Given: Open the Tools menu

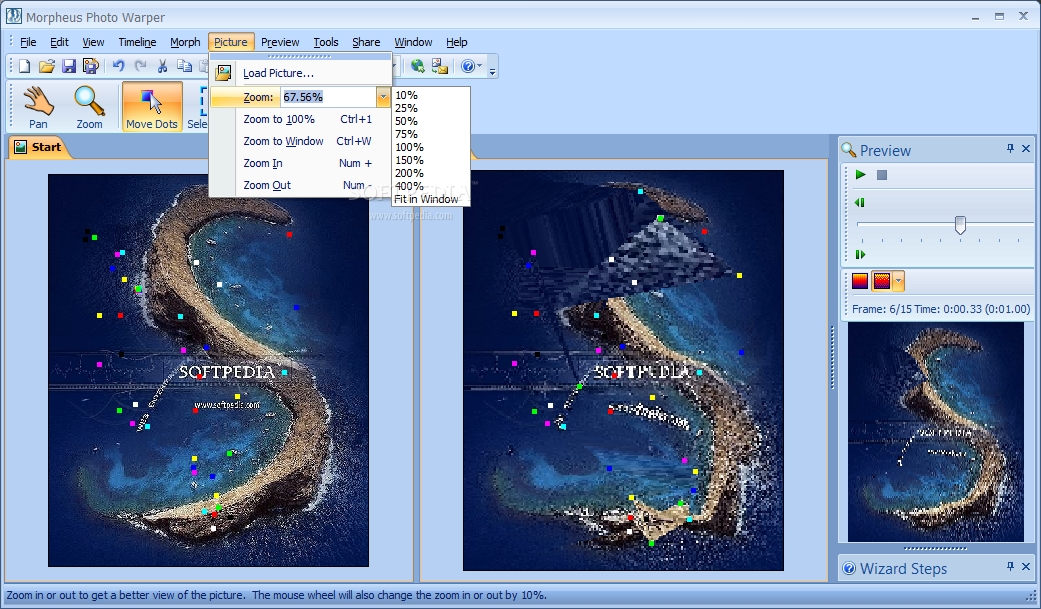Looking at the screenshot, I should pyautogui.click(x=326, y=42).
